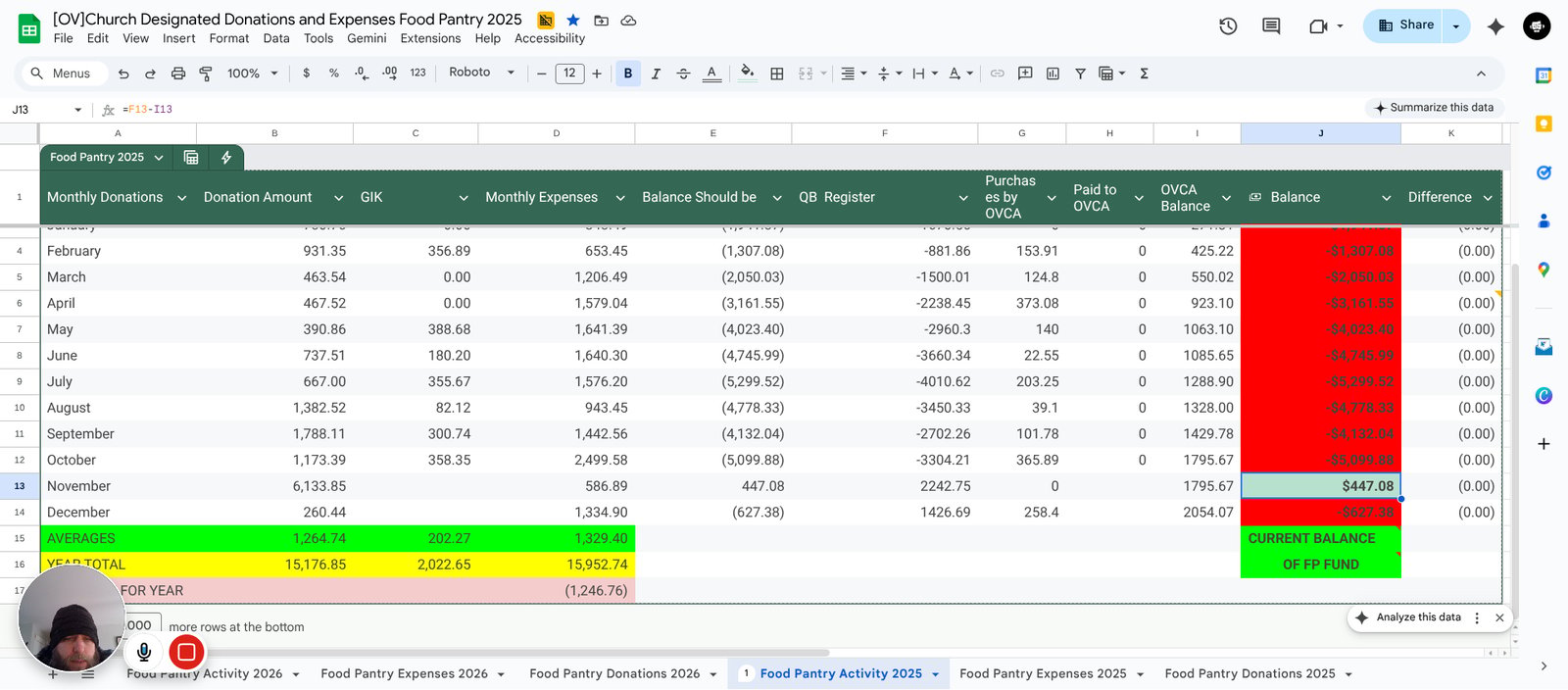Collapse the toolbar with the chevron
The height and width of the screenshot is (690, 1568).
(1481, 74)
